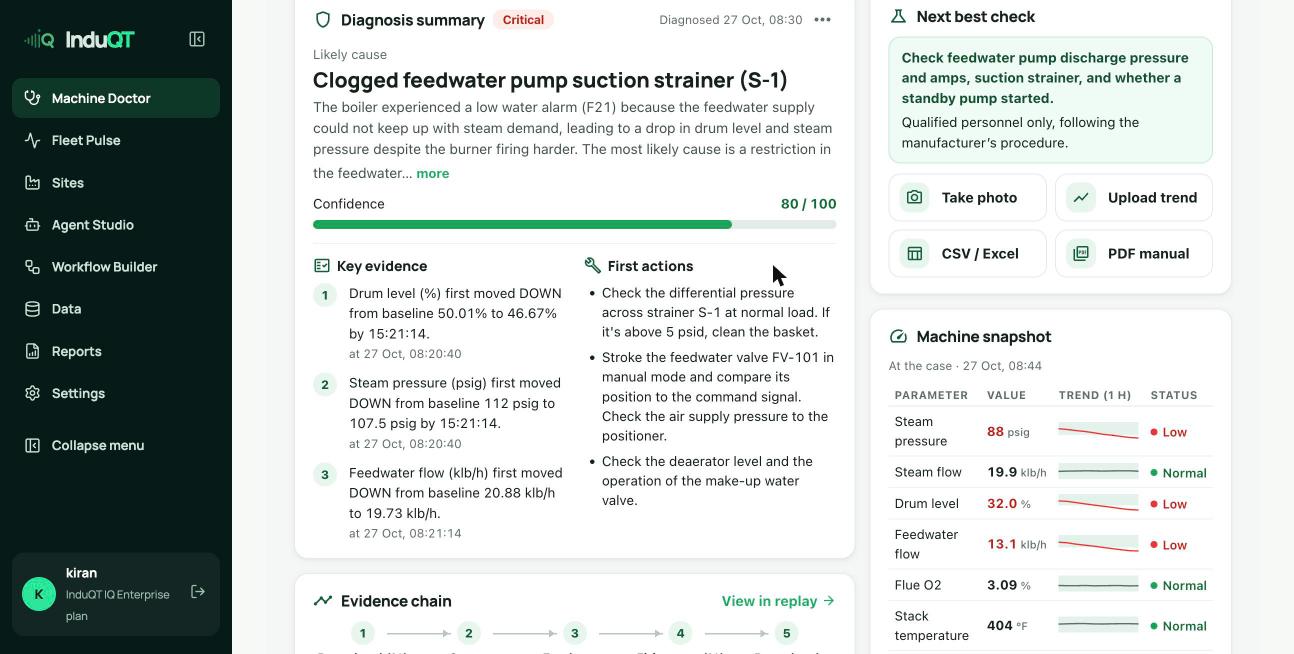Select evidence item 3 about Feedwater flow
This screenshot has height=654, width=1294.
440,503
